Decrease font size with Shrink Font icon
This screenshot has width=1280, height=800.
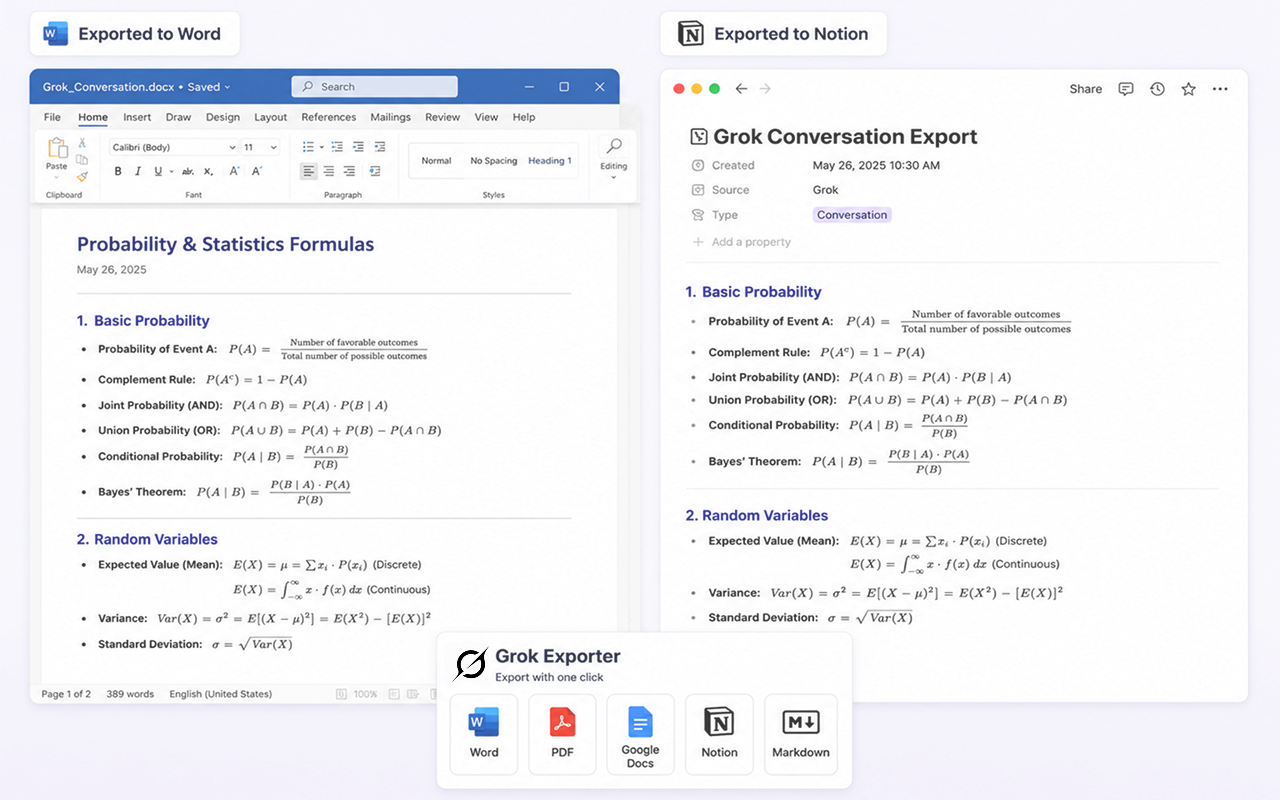click(x=257, y=171)
